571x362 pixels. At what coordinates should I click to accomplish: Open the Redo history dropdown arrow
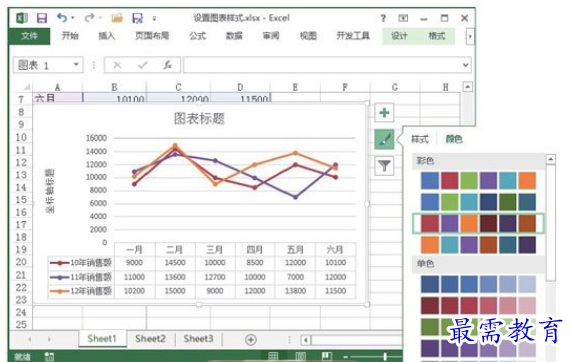pyautogui.click(x=100, y=17)
